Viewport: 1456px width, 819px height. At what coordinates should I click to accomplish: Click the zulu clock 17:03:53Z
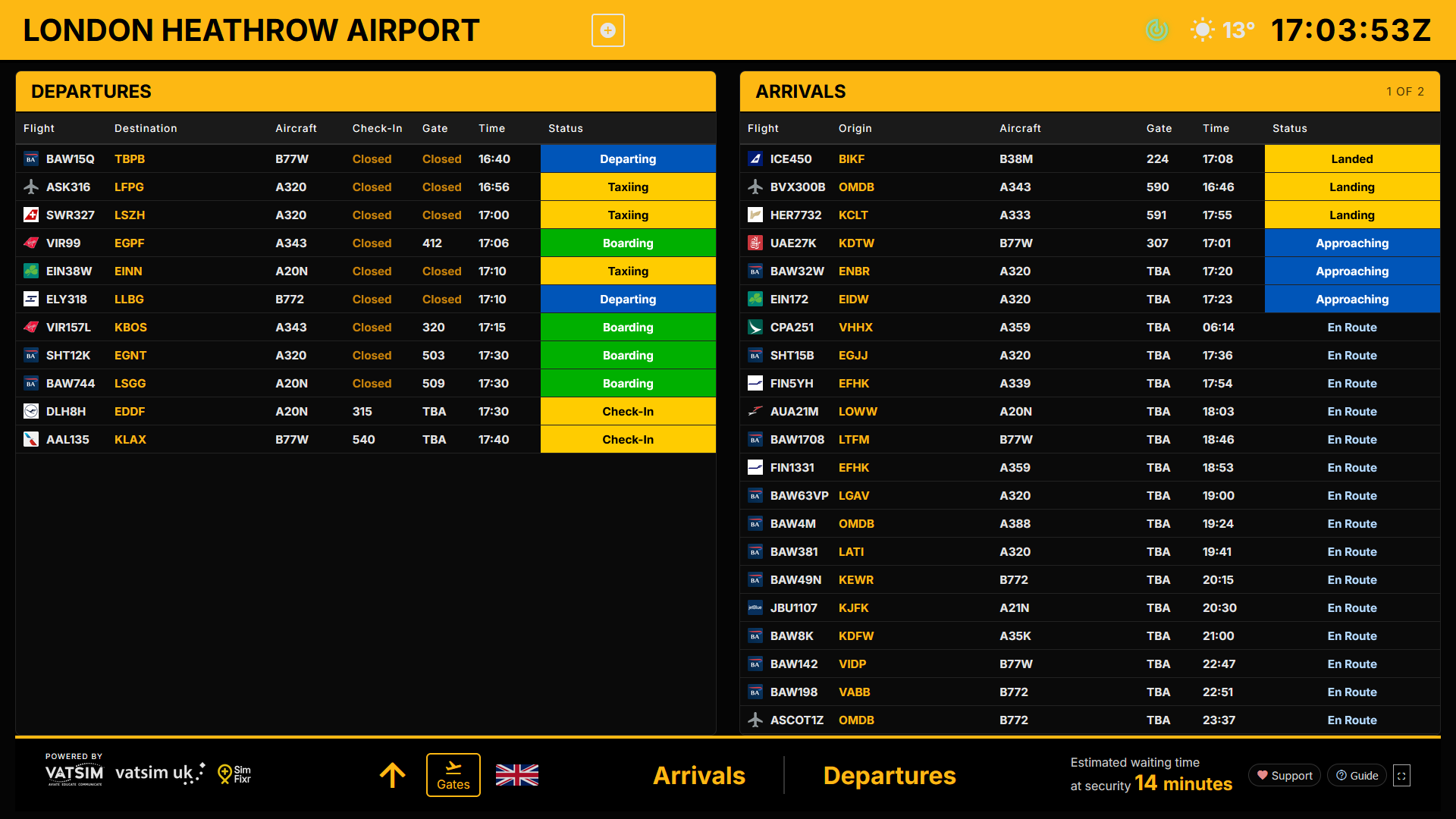(1351, 30)
